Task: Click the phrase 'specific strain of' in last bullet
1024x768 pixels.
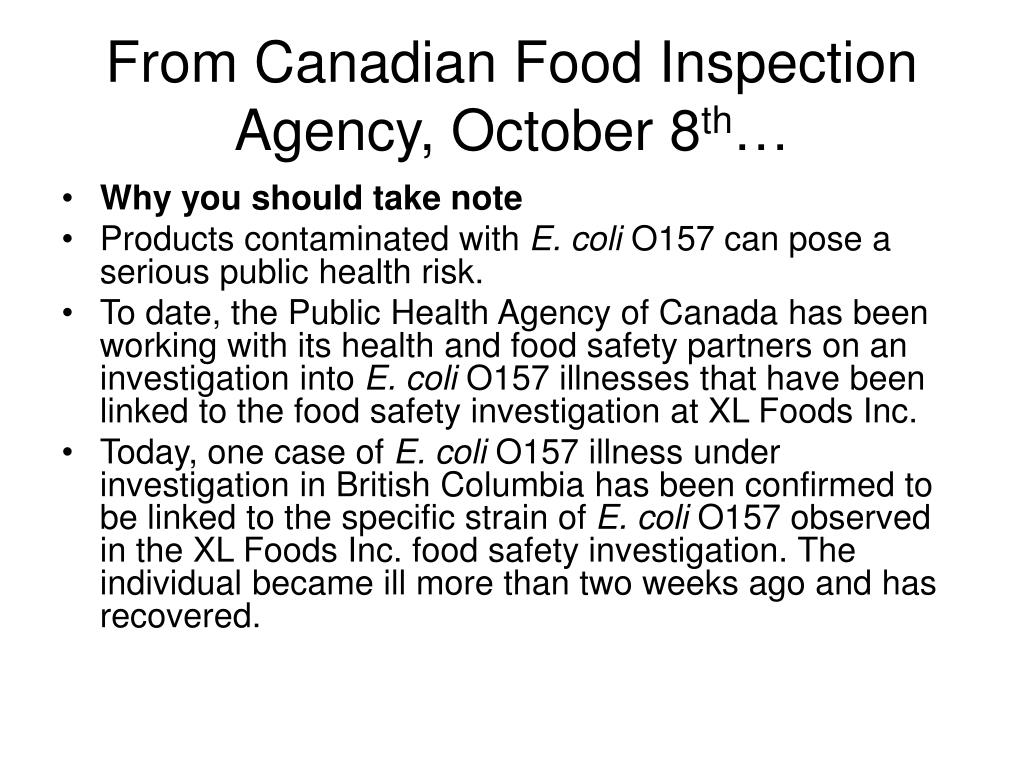Action: pos(464,518)
